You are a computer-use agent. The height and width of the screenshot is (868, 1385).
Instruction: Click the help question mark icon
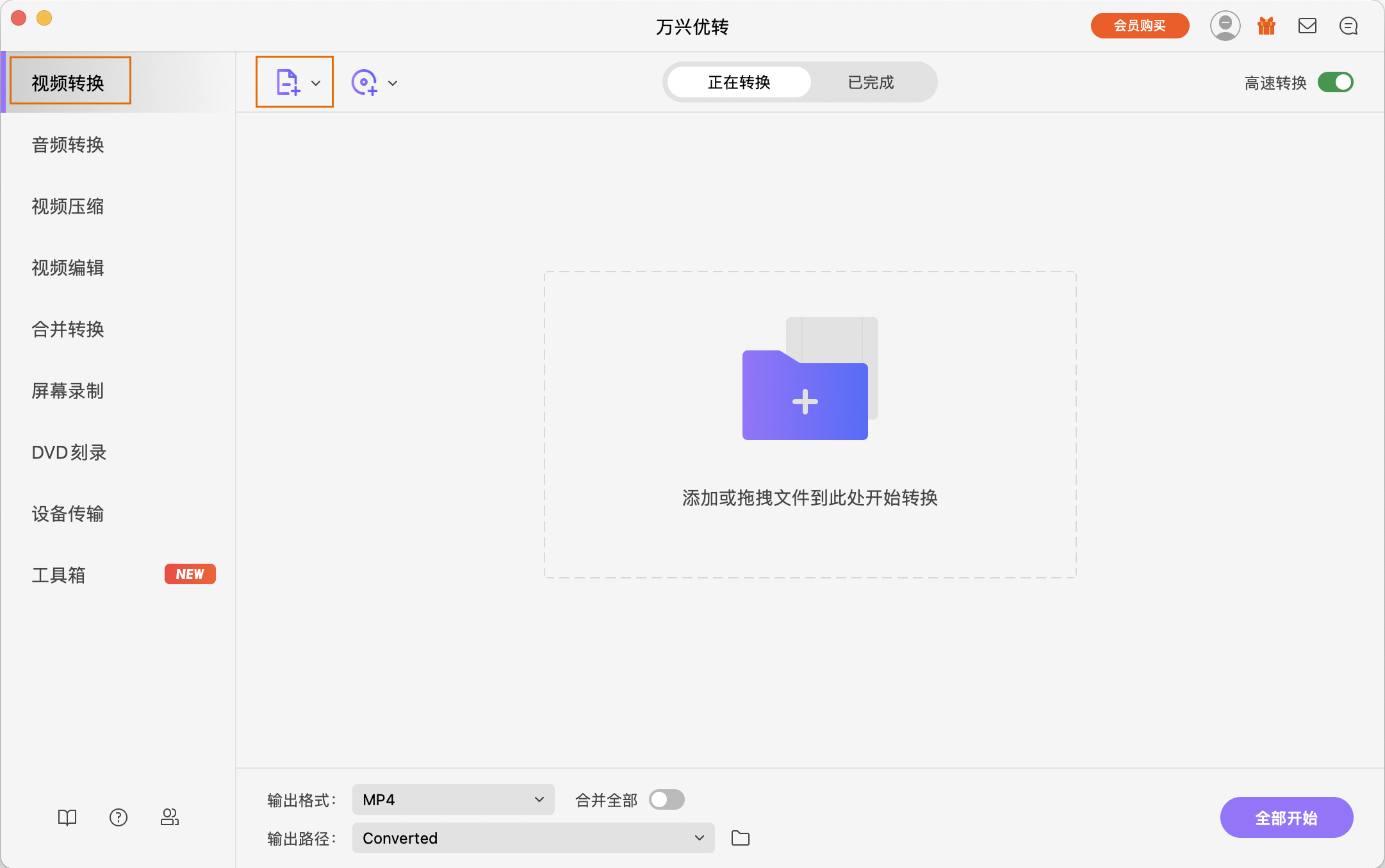click(x=119, y=817)
